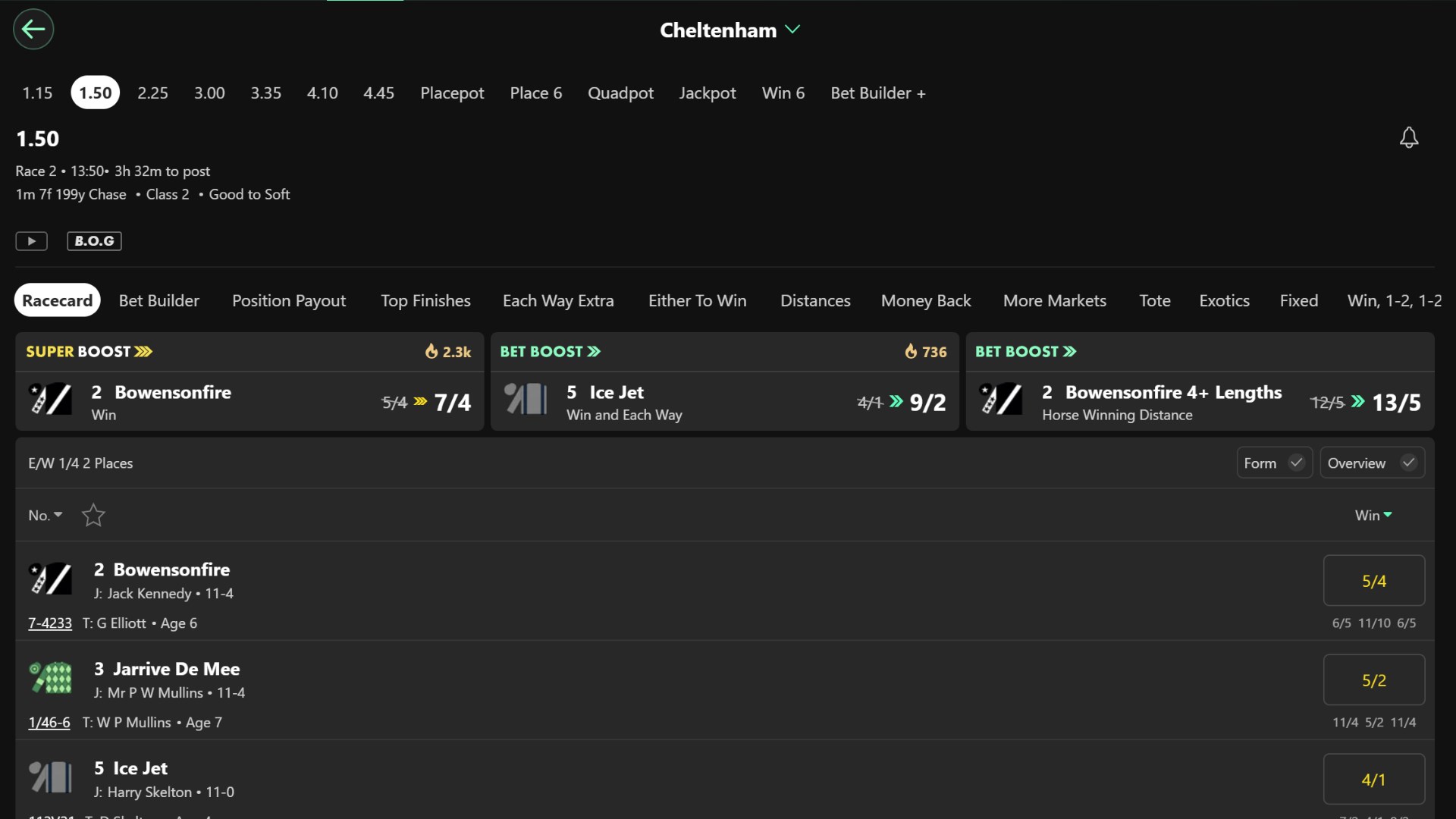The height and width of the screenshot is (819, 1456).
Task: Select the 2.25 race time
Action: 152,93
